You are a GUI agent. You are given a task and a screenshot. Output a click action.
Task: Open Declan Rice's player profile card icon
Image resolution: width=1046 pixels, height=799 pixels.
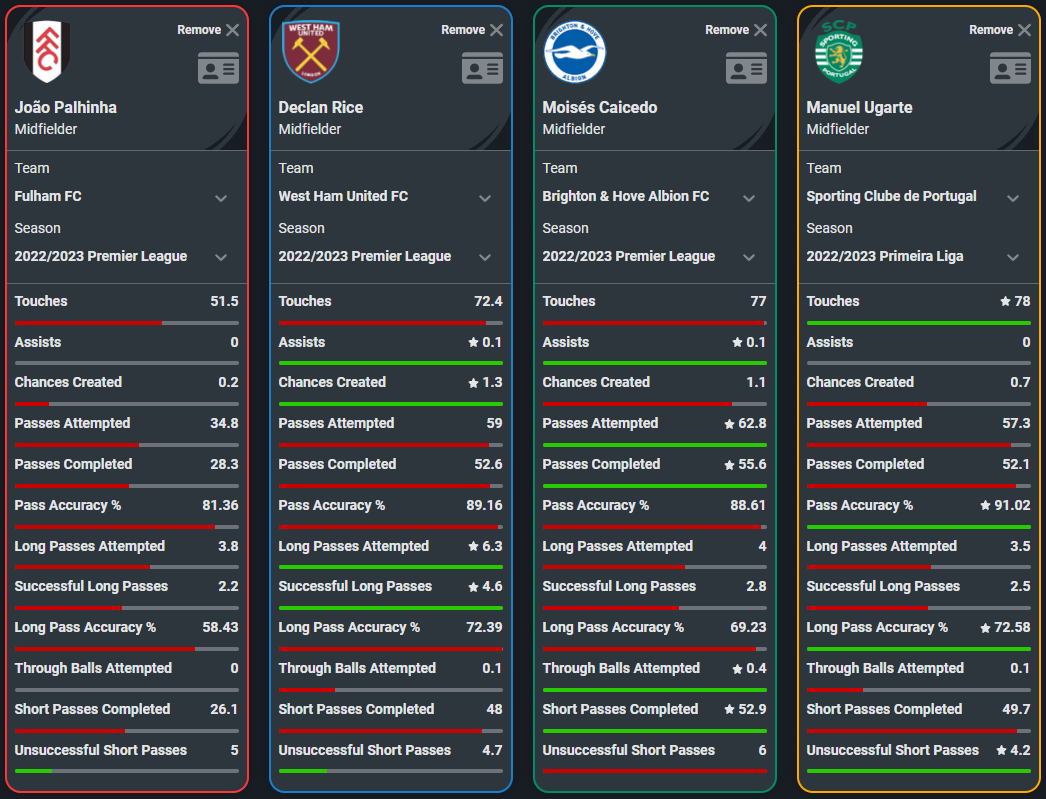[x=482, y=69]
